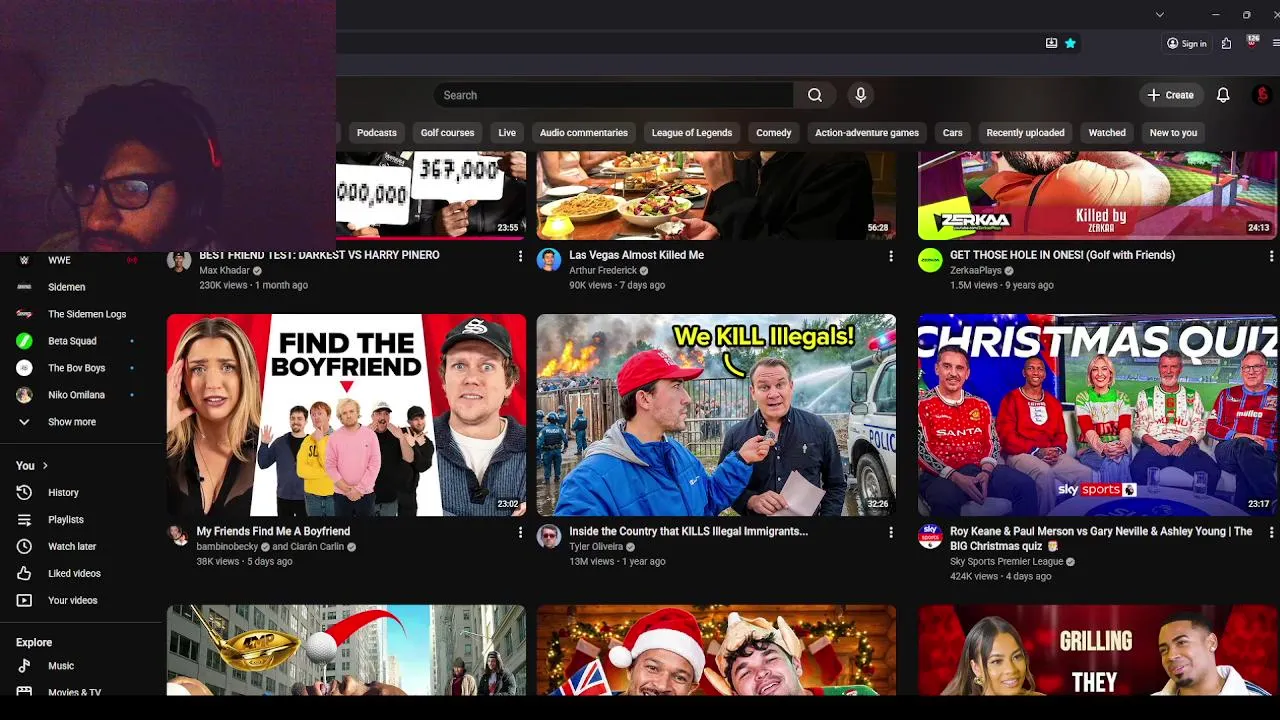Open the GET THOSE HOLE IN ONES title

point(1062,255)
